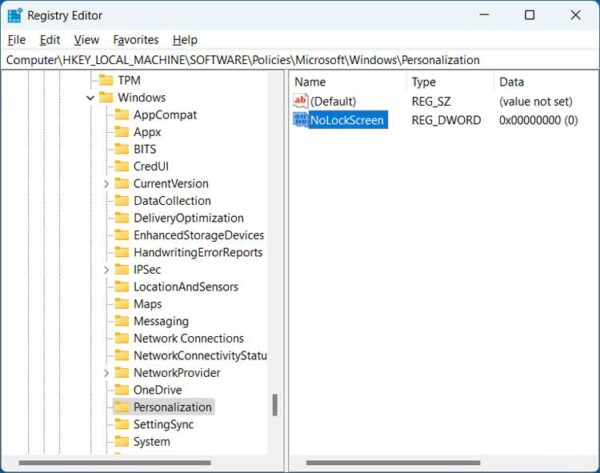This screenshot has width=600, height=473.
Task: Click the OneDrive folder icon
Action: [122, 390]
